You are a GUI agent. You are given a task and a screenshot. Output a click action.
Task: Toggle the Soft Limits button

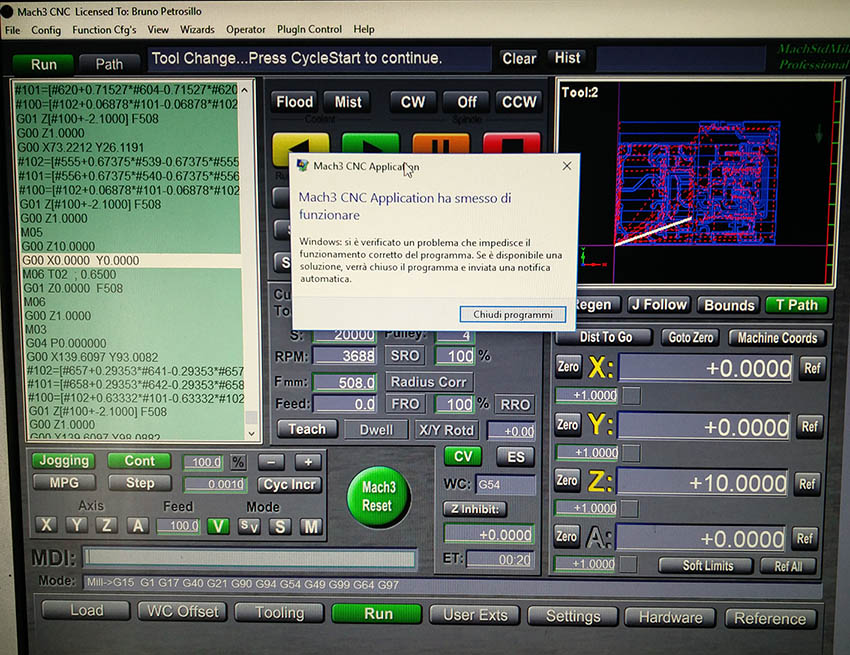pos(706,566)
